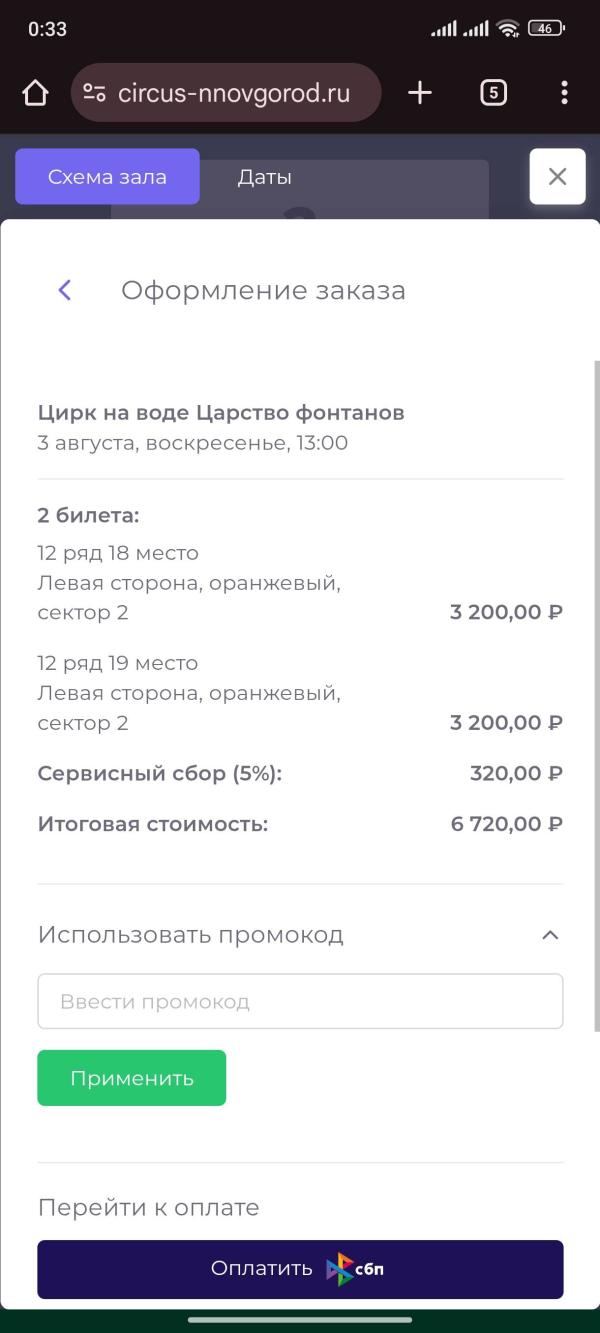This screenshot has width=600, height=1333.
Task: Tap the browser home icon
Action: pyautogui.click(x=35, y=93)
